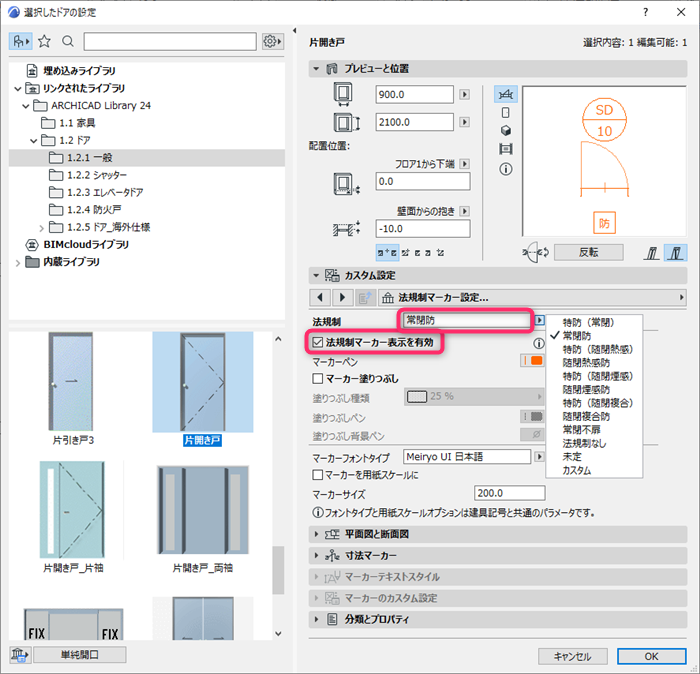Viewport: 700px width, 674px height.
Task: Select the 1.2.3 エレベータドア folder
Action: click(x=96, y=192)
